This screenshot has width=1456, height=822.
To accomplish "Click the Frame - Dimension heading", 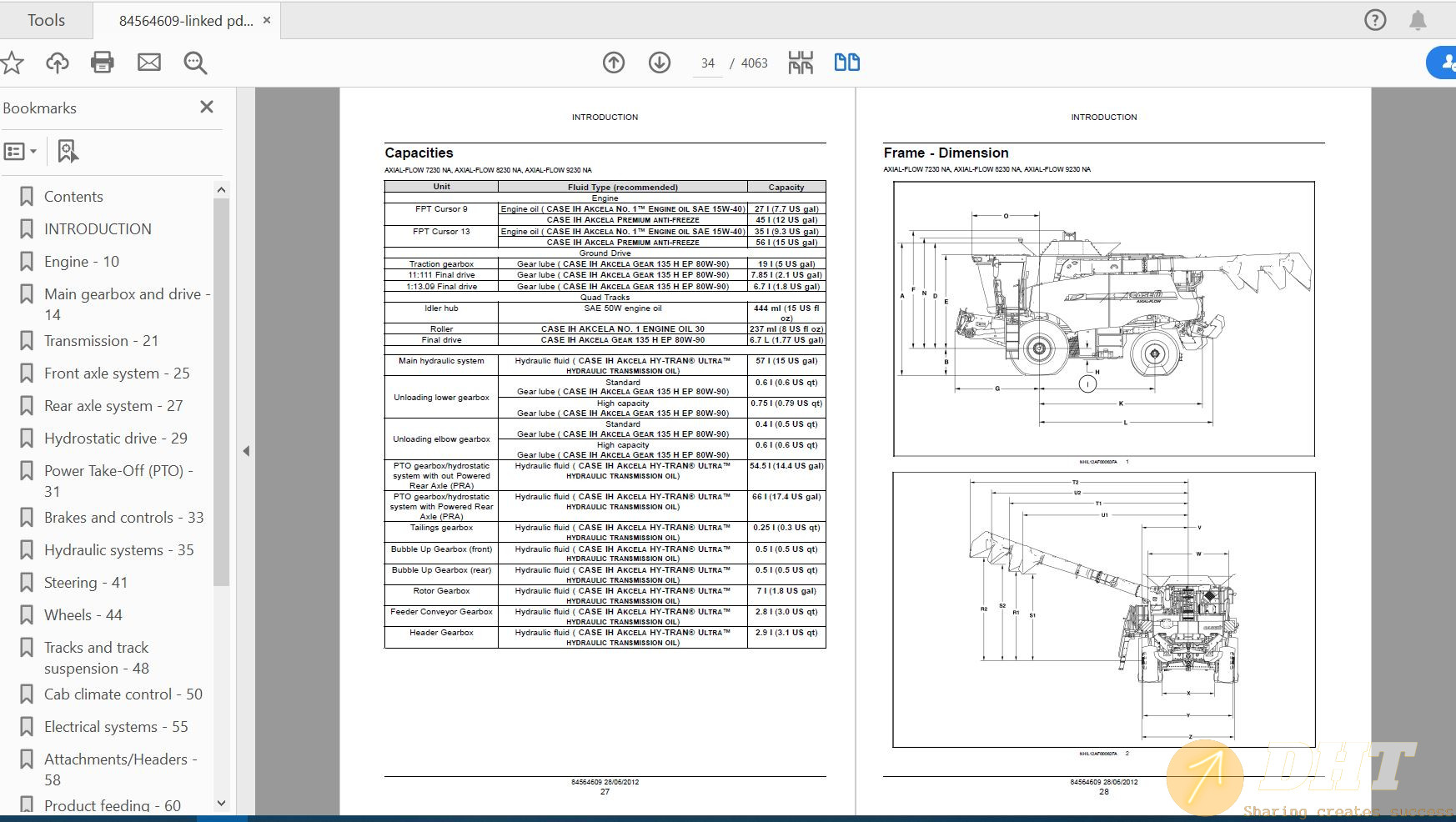I will click(946, 153).
